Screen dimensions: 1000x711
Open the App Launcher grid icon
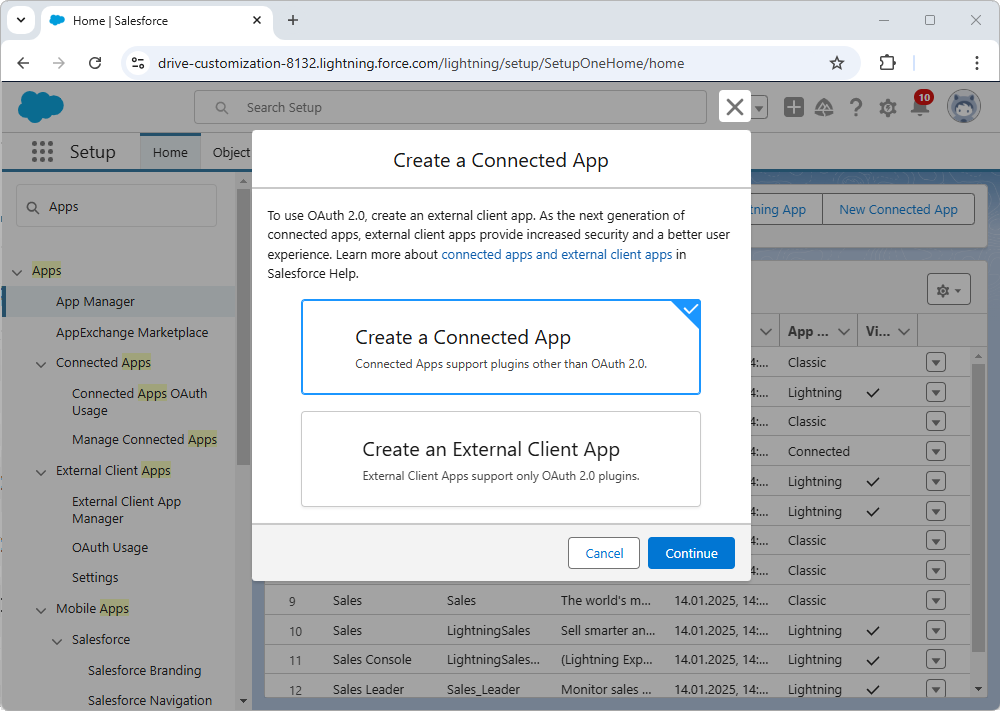[x=42, y=151]
